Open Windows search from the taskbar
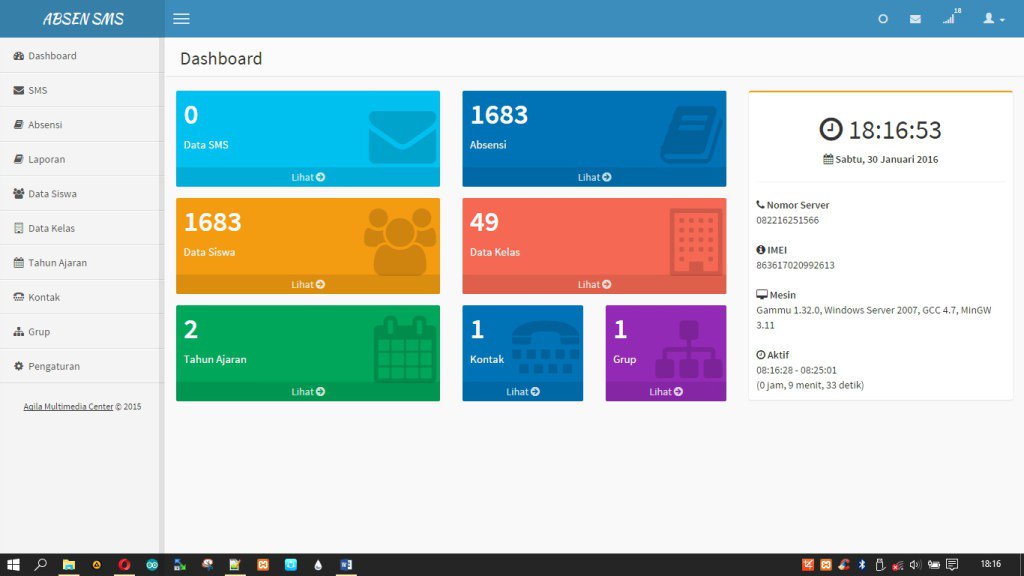The image size is (1024, 576). [x=40, y=564]
